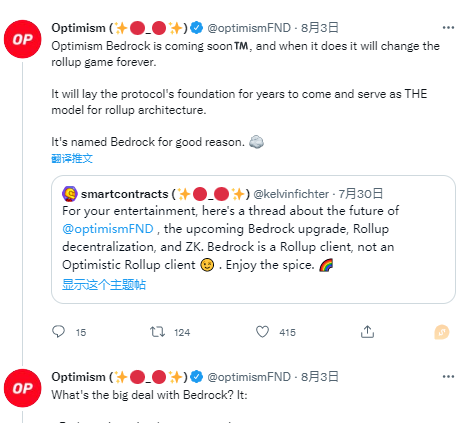Screen dimensions: 466x423
Task: Click the 8月3日 timestamp of first tweet
Action: [x=320, y=28]
